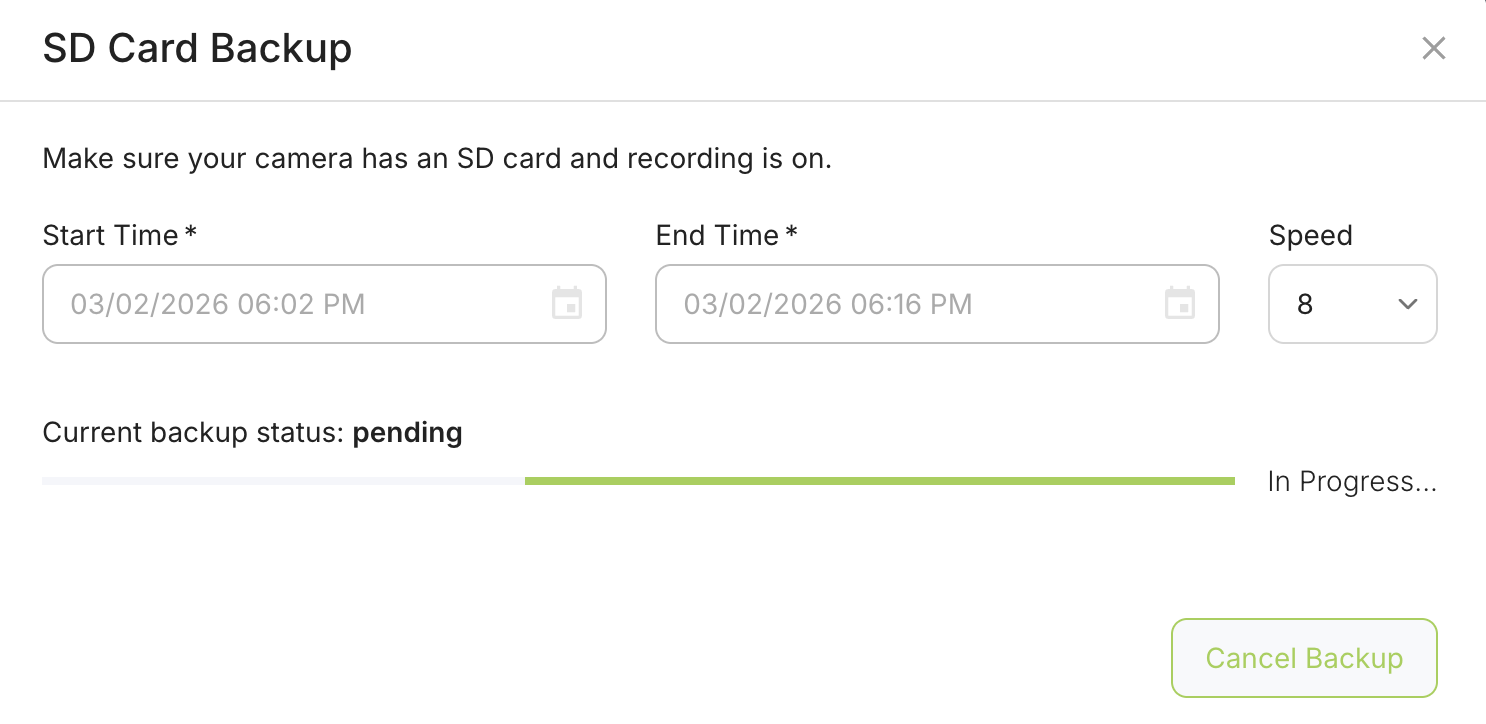Click the bold pending status word

408,433
